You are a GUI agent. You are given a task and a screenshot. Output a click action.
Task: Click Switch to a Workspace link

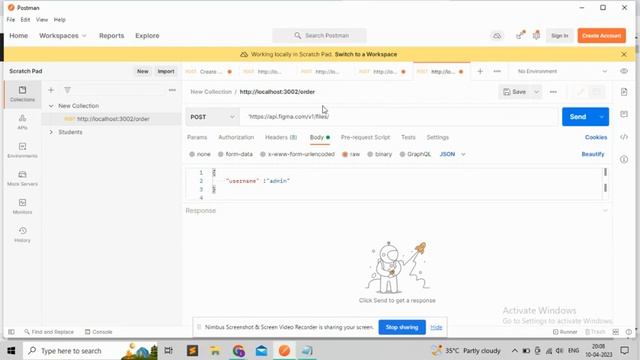366,54
